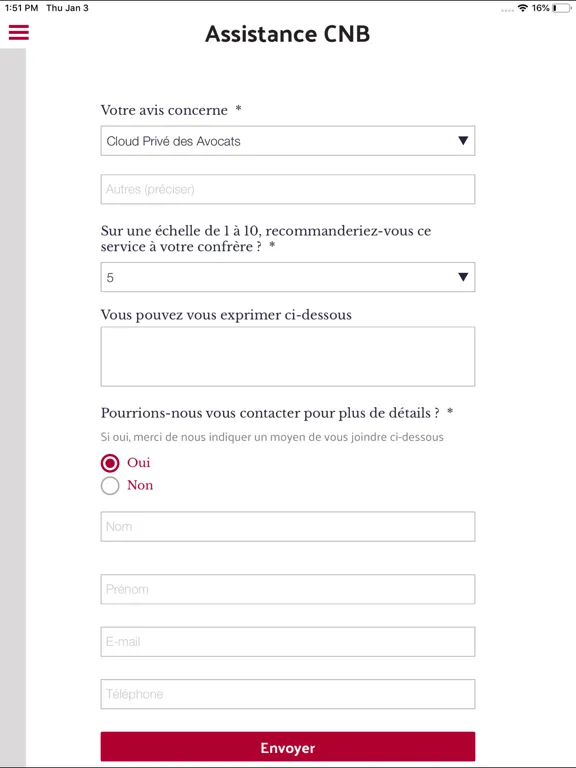Select the Oui radio button
The width and height of the screenshot is (576, 768).
(x=110, y=463)
